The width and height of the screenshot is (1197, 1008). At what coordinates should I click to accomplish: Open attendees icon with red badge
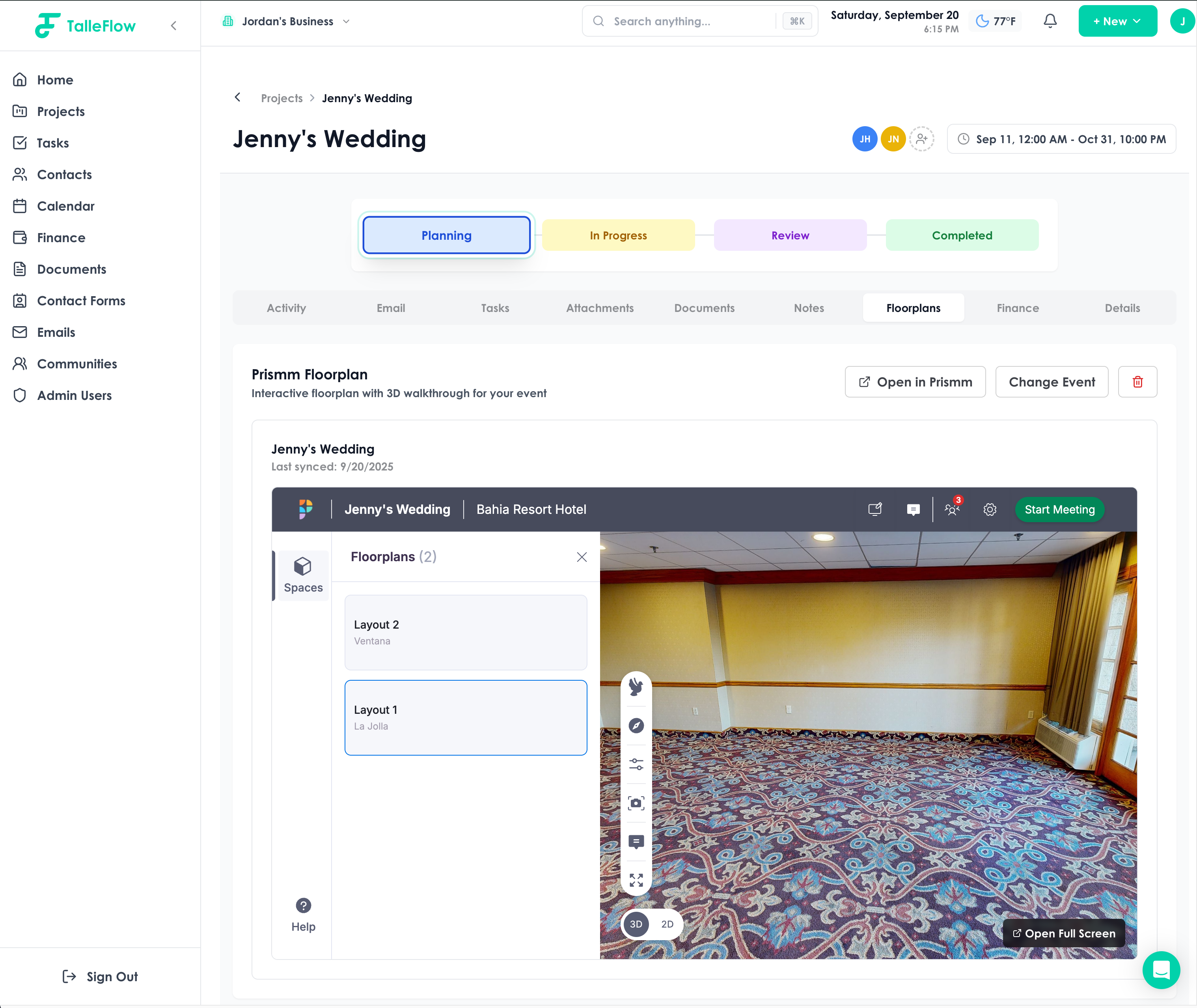(x=952, y=509)
